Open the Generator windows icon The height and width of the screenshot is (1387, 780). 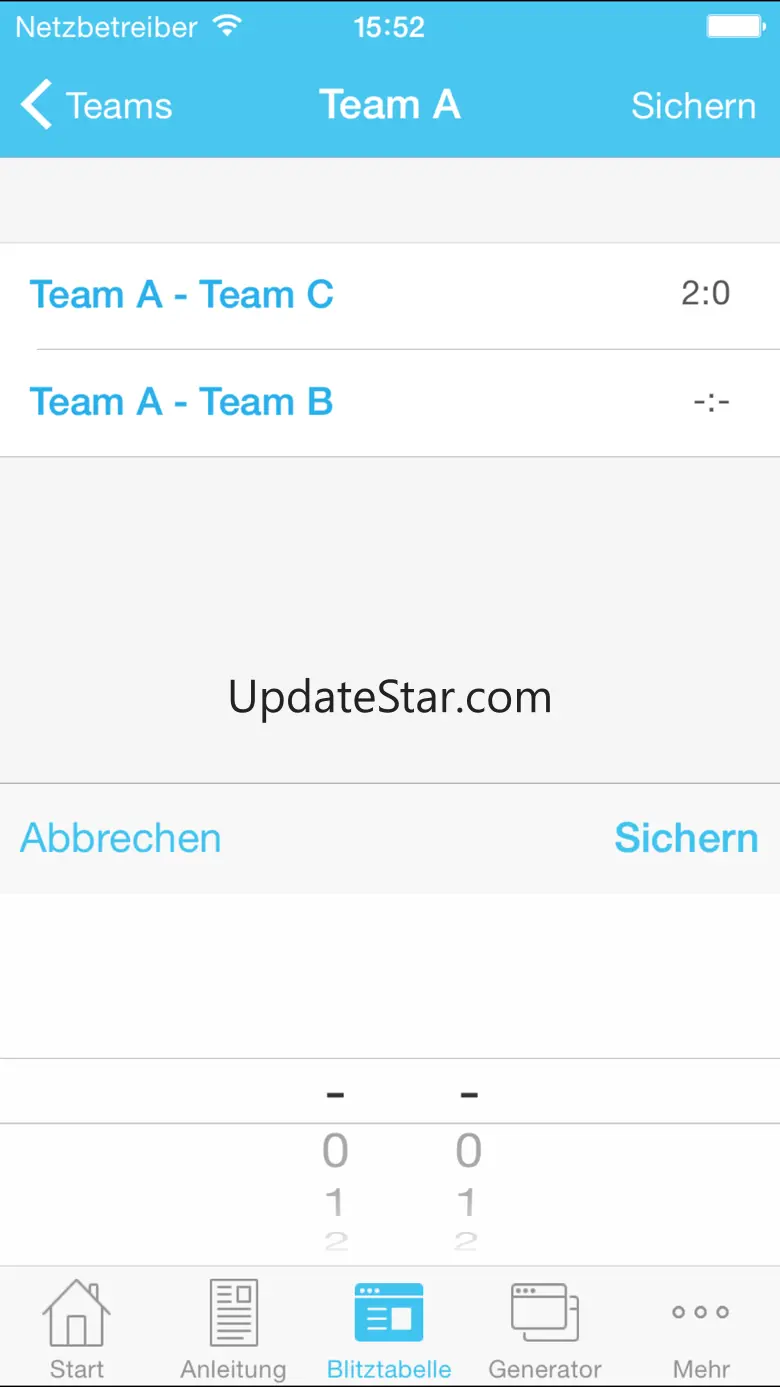[x=545, y=1312]
